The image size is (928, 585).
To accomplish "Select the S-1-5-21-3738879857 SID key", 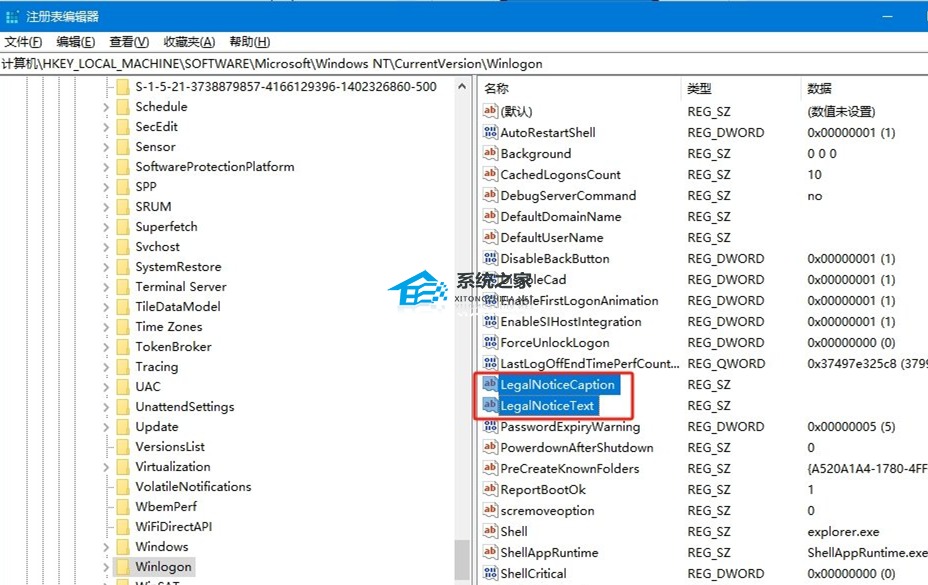I will (286, 87).
